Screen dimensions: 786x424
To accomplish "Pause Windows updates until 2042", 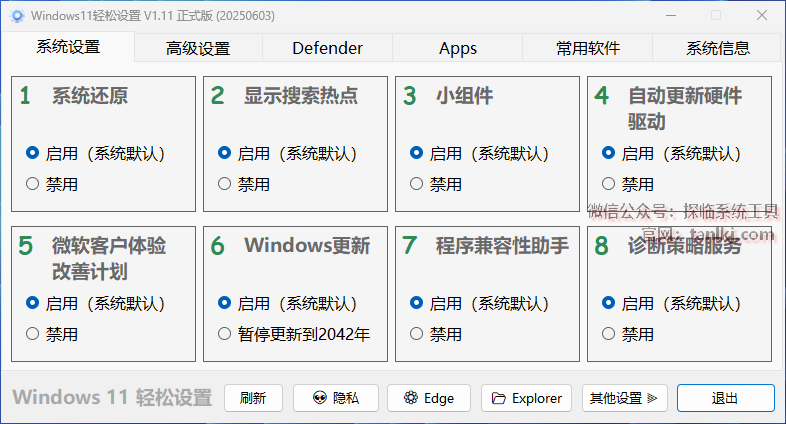I will [225, 334].
